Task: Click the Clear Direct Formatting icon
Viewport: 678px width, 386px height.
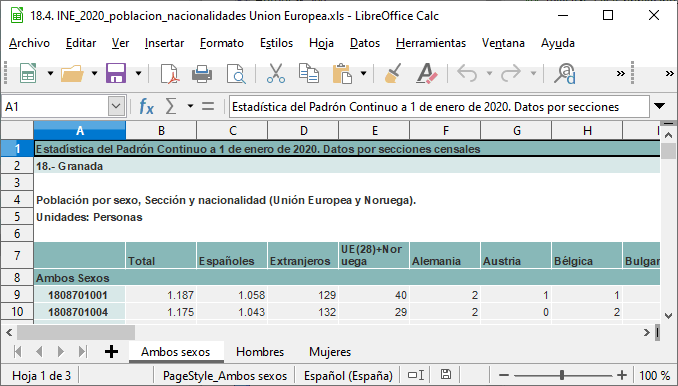Action: tap(427, 73)
